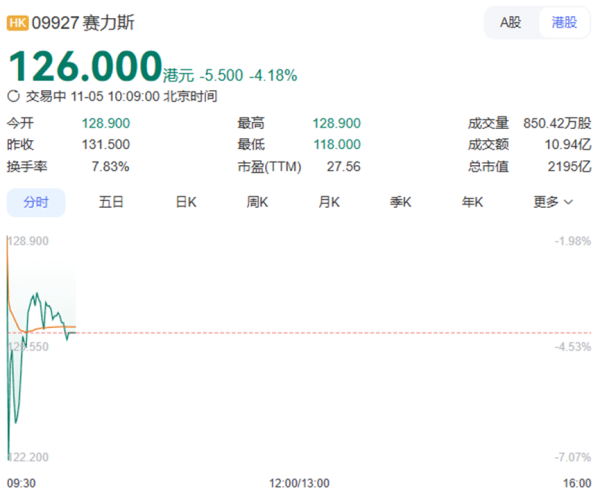Open the 周K chart tab
This screenshot has height=495, width=600.
258,202
